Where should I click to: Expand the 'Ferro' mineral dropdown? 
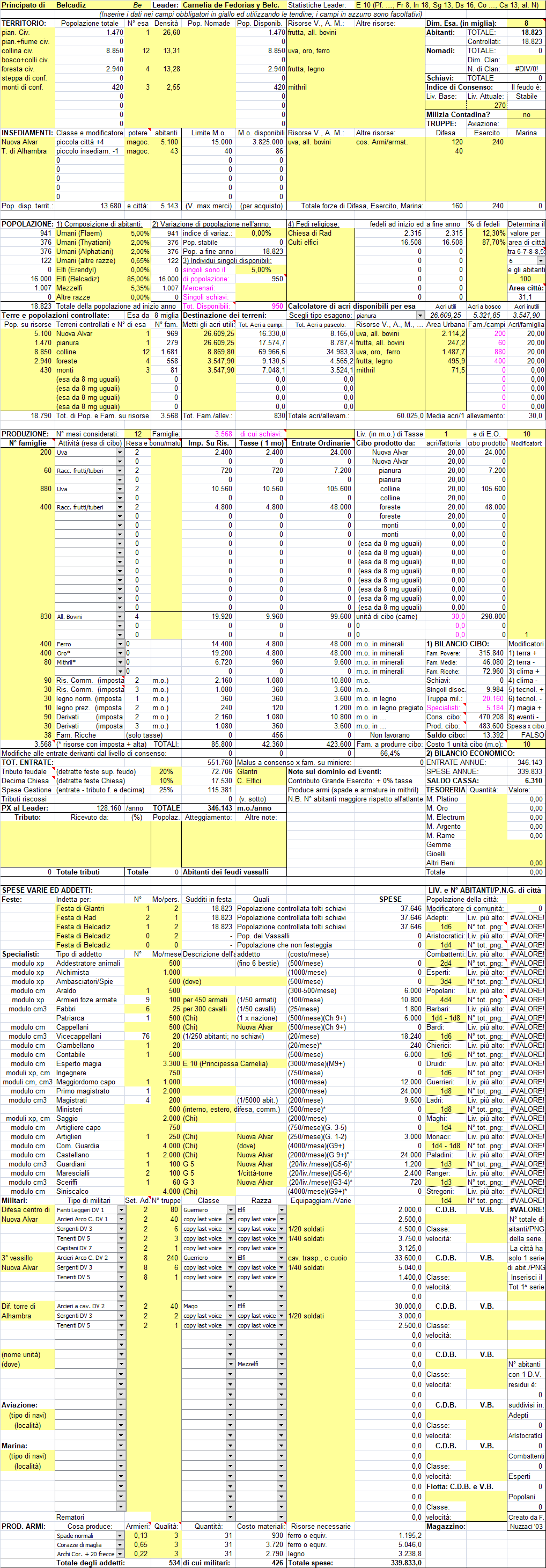120,644
